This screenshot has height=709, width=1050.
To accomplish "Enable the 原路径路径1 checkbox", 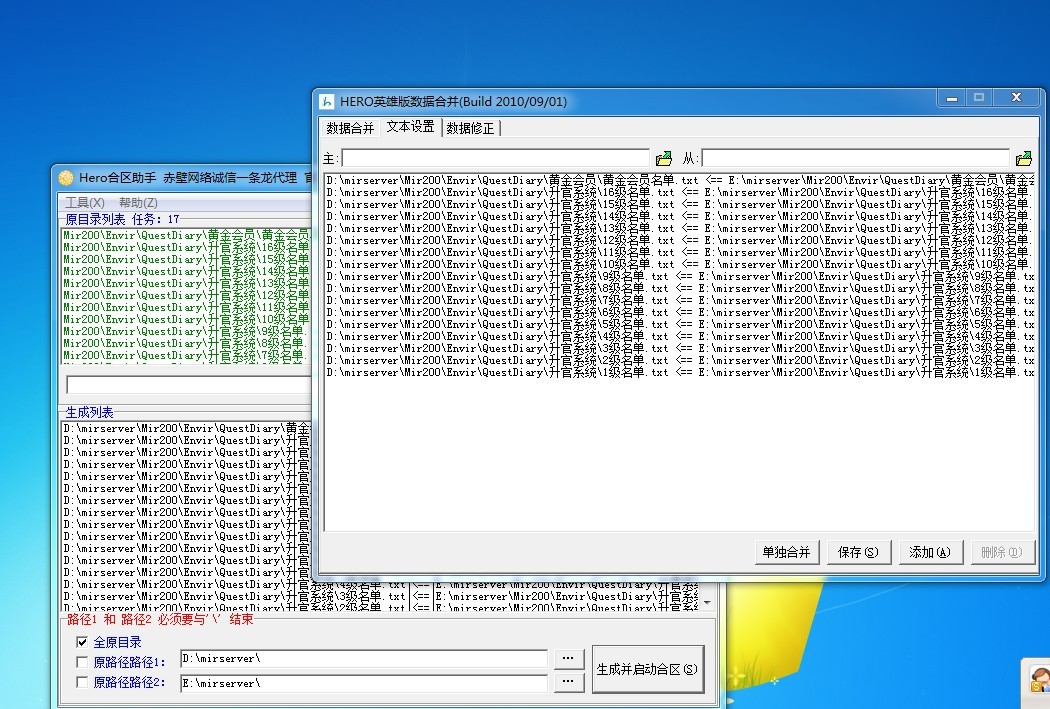I will (82, 661).
